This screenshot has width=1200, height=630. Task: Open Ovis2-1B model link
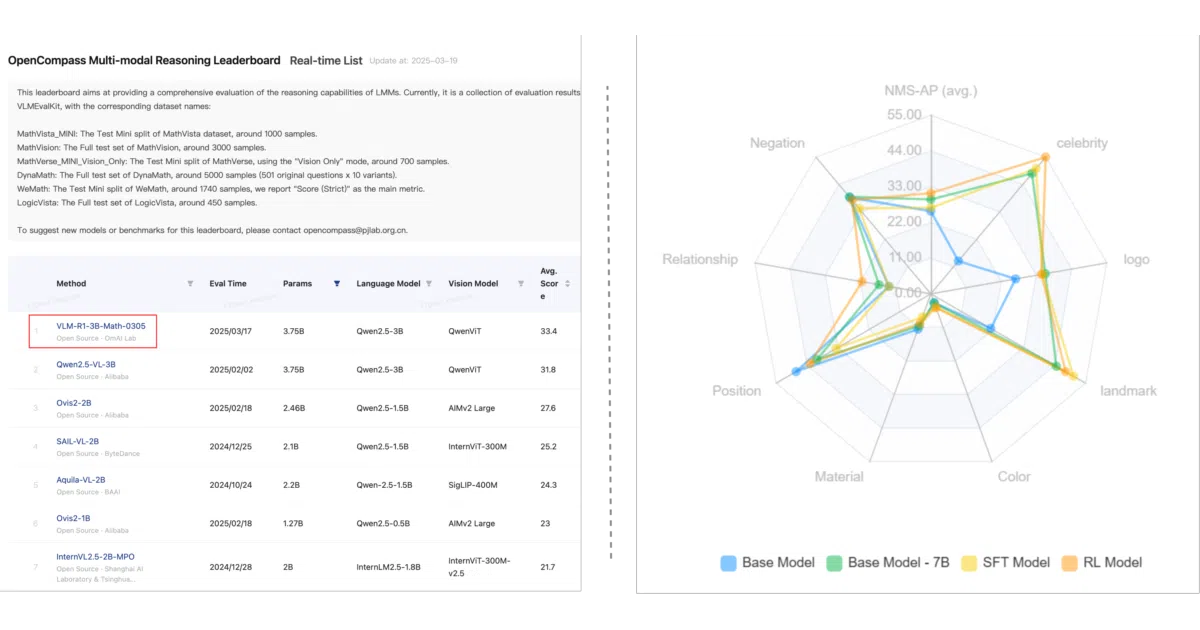click(74, 518)
